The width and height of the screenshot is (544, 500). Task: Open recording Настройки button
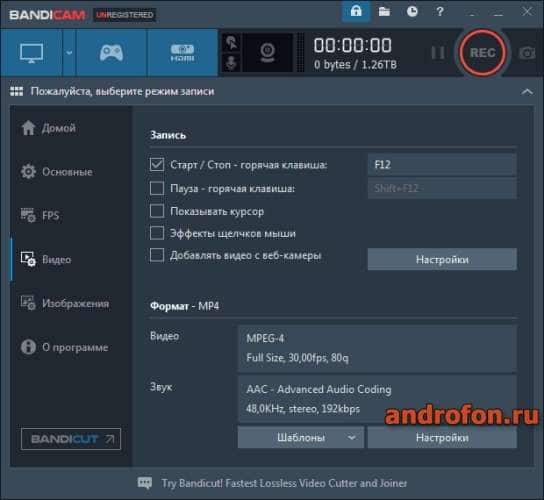(442, 259)
